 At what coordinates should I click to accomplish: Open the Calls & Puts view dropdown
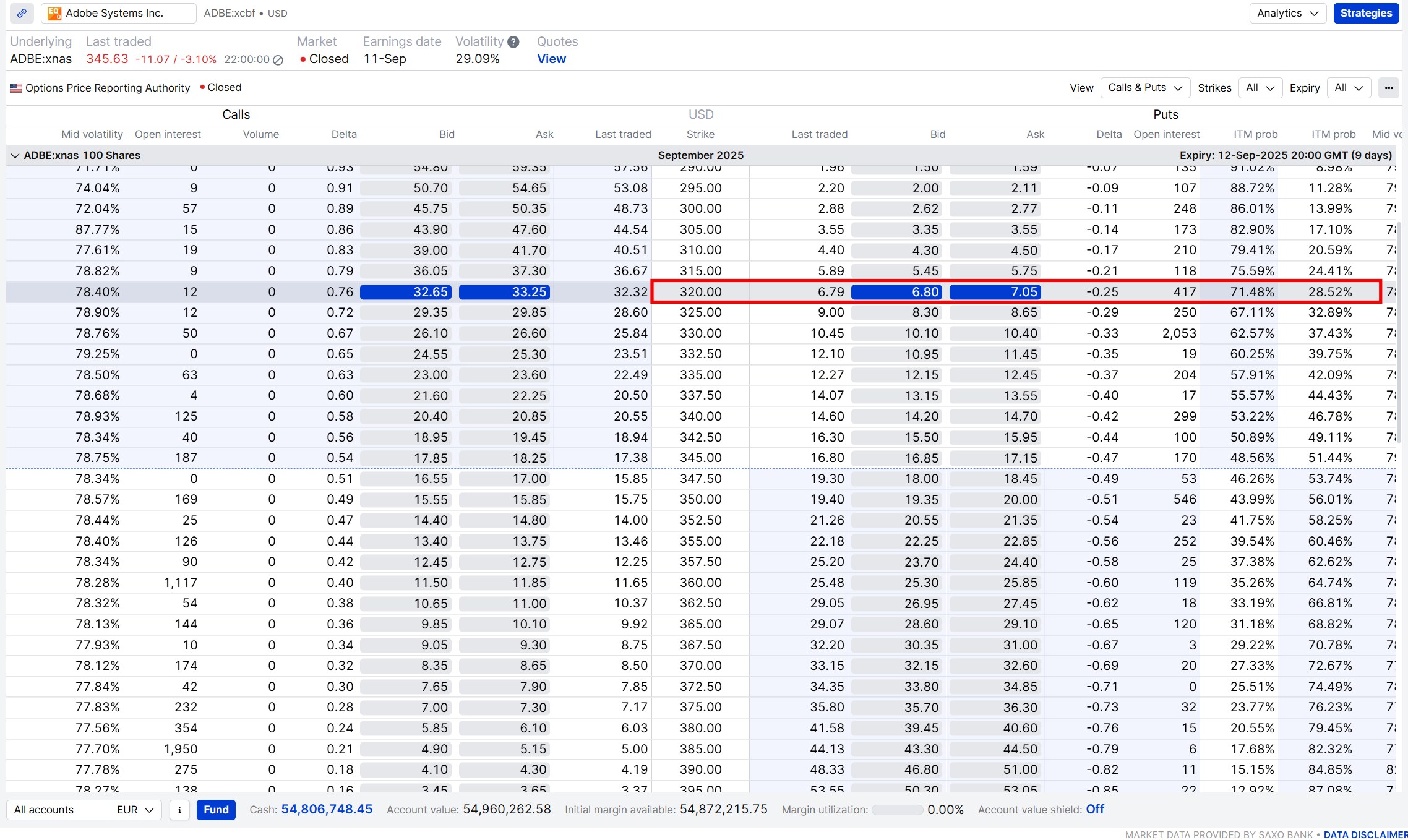click(1144, 87)
